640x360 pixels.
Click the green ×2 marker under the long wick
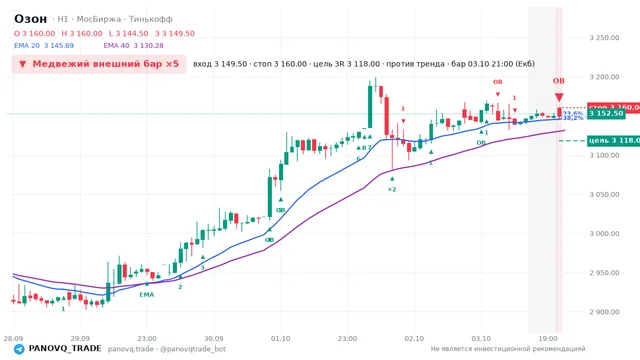point(392,189)
